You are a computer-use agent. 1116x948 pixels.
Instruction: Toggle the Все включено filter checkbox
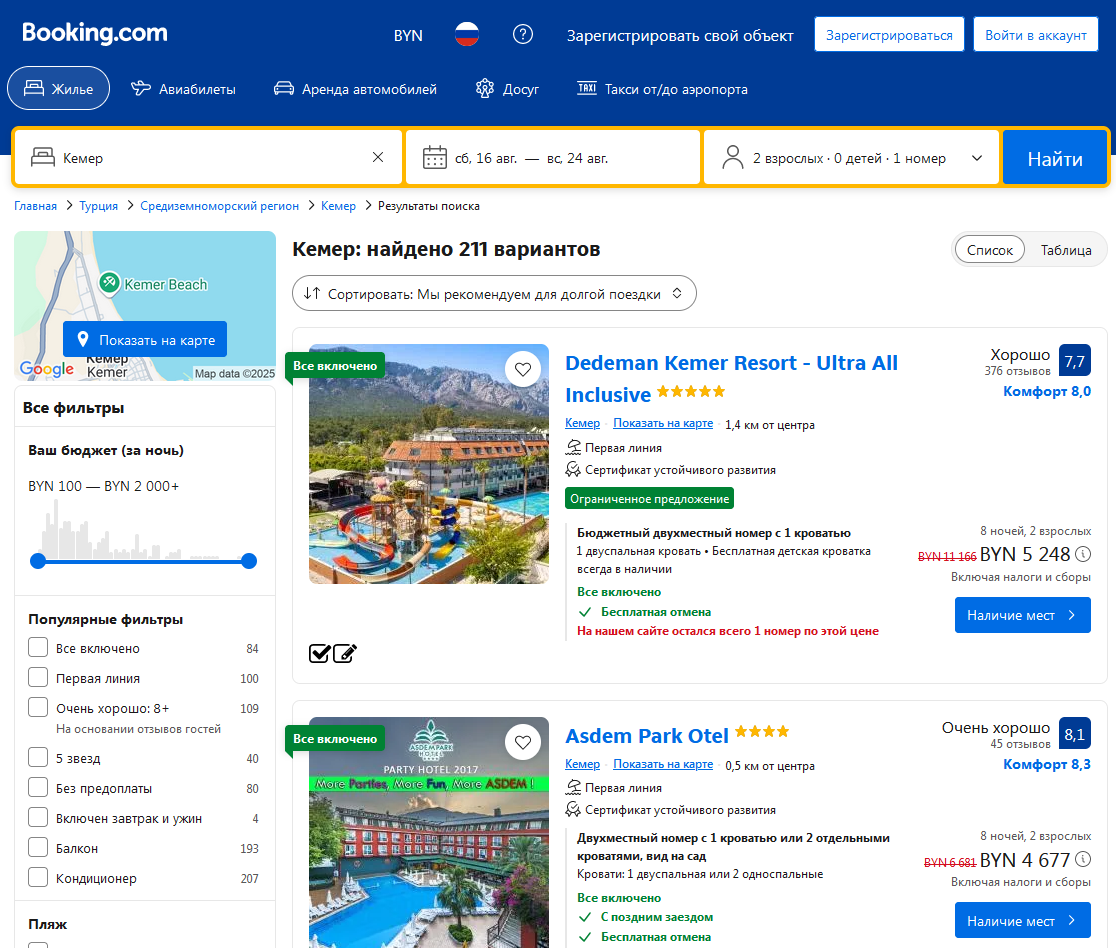pyautogui.click(x=38, y=647)
